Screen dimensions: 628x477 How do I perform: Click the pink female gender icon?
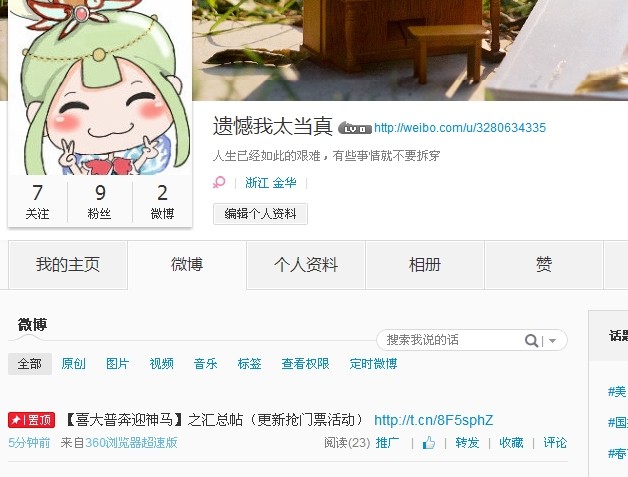pos(219,183)
